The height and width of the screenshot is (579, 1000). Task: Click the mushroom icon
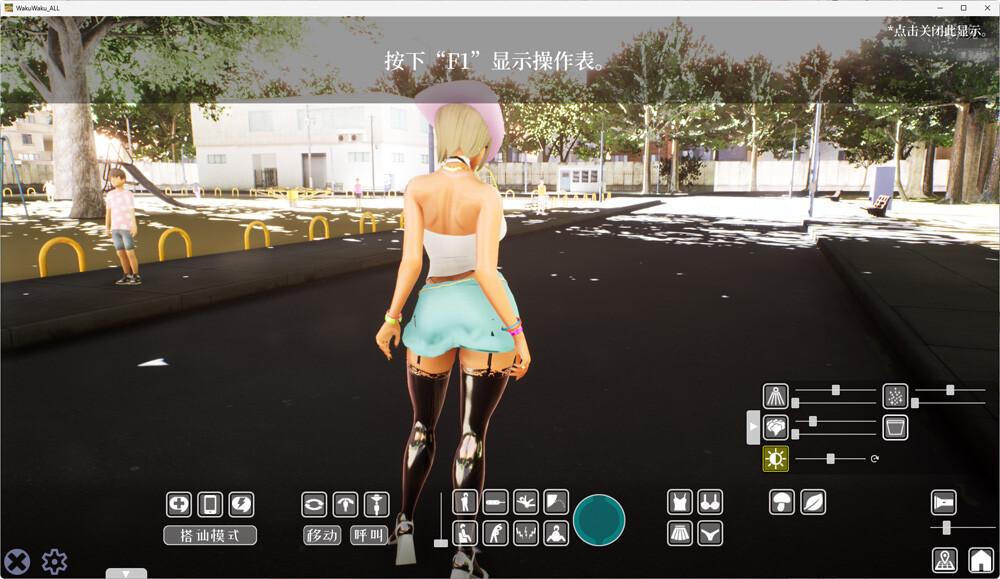(782, 502)
